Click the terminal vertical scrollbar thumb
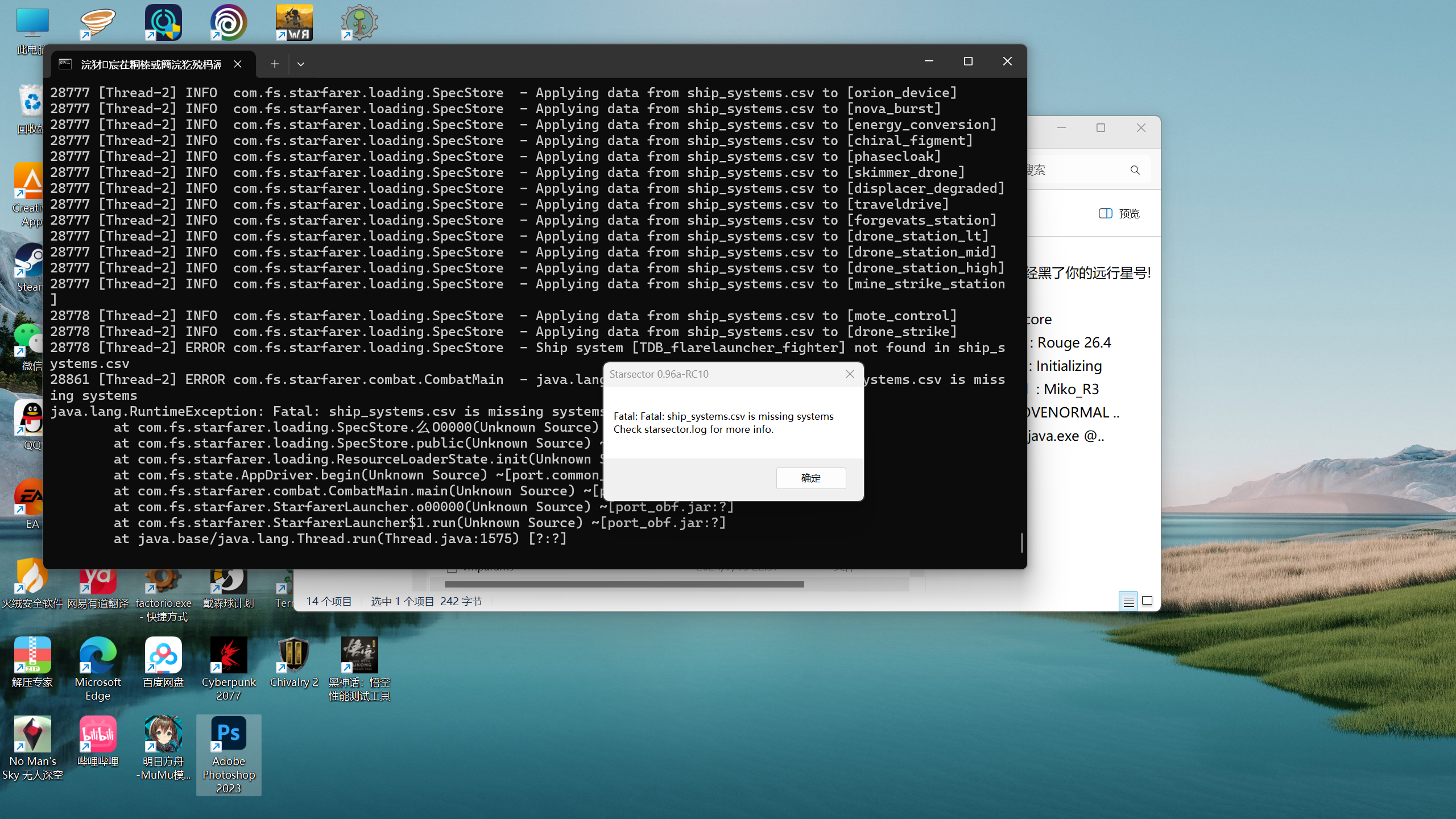Screen dimensions: 1456x819 pyautogui.click(x=1022, y=542)
